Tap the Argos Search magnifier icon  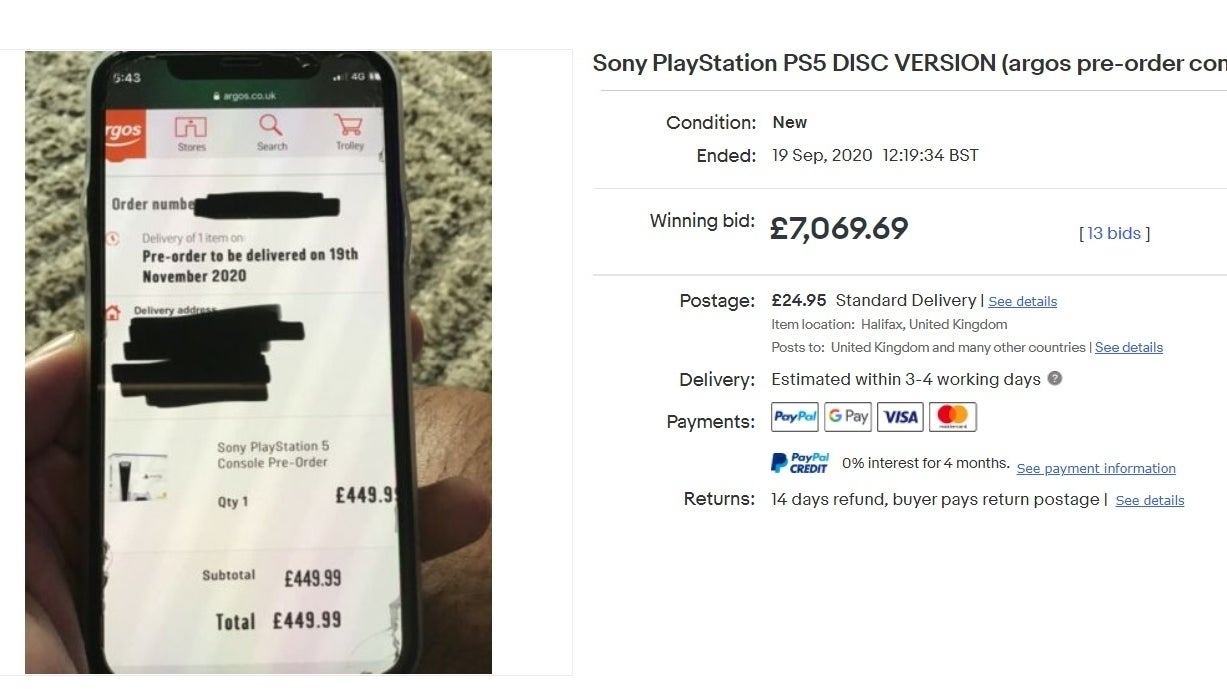271,133
